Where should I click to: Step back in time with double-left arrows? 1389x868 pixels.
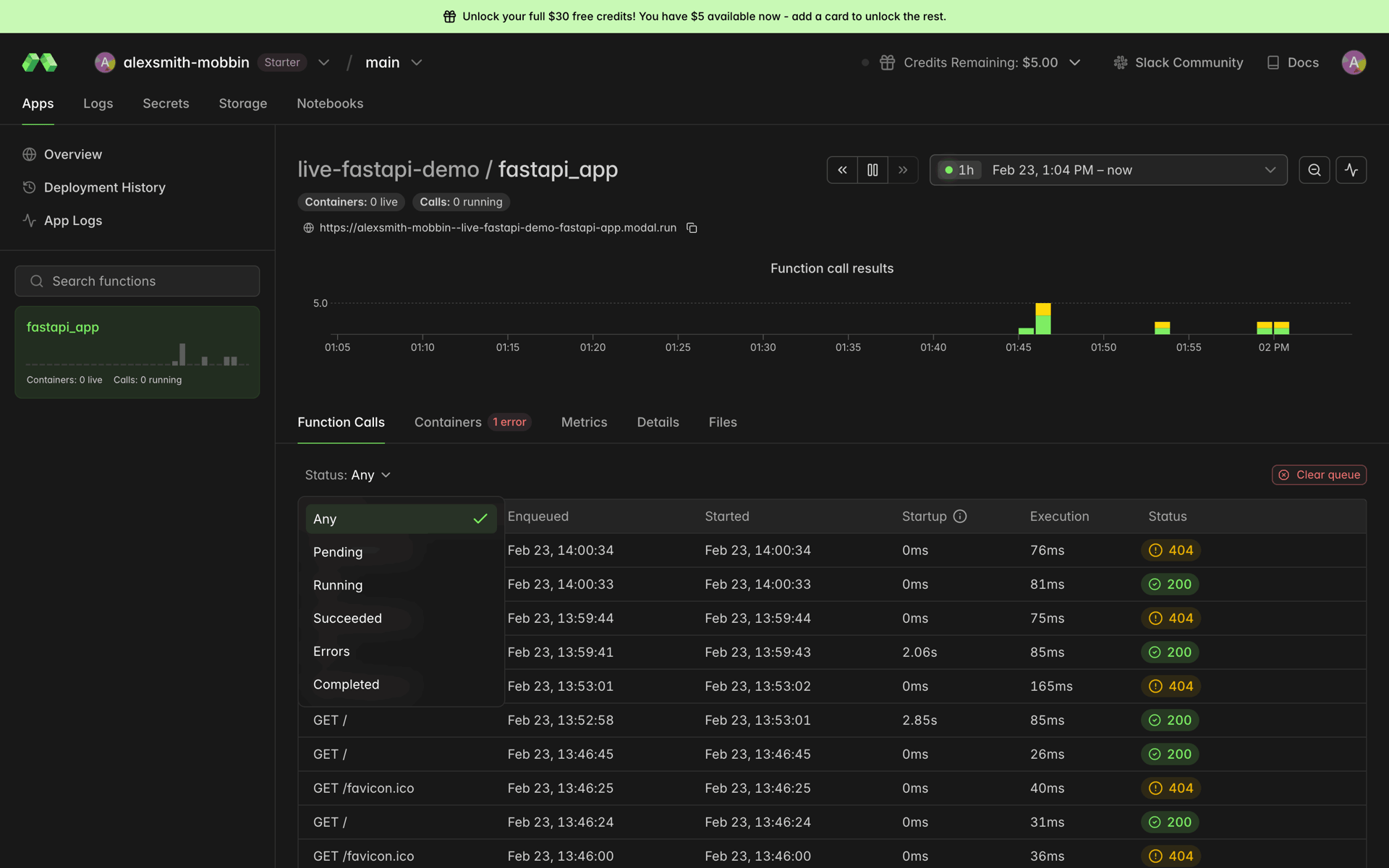point(842,170)
